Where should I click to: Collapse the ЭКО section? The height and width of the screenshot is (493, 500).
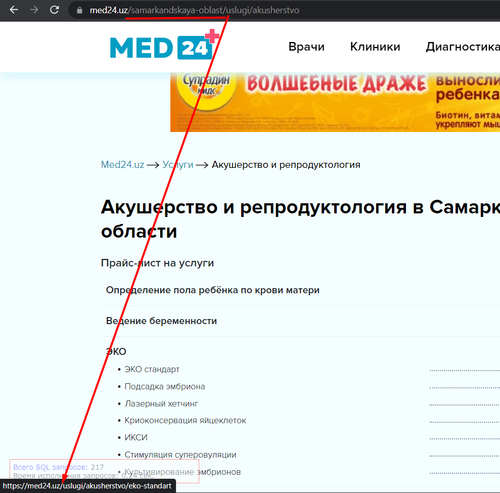tap(116, 351)
